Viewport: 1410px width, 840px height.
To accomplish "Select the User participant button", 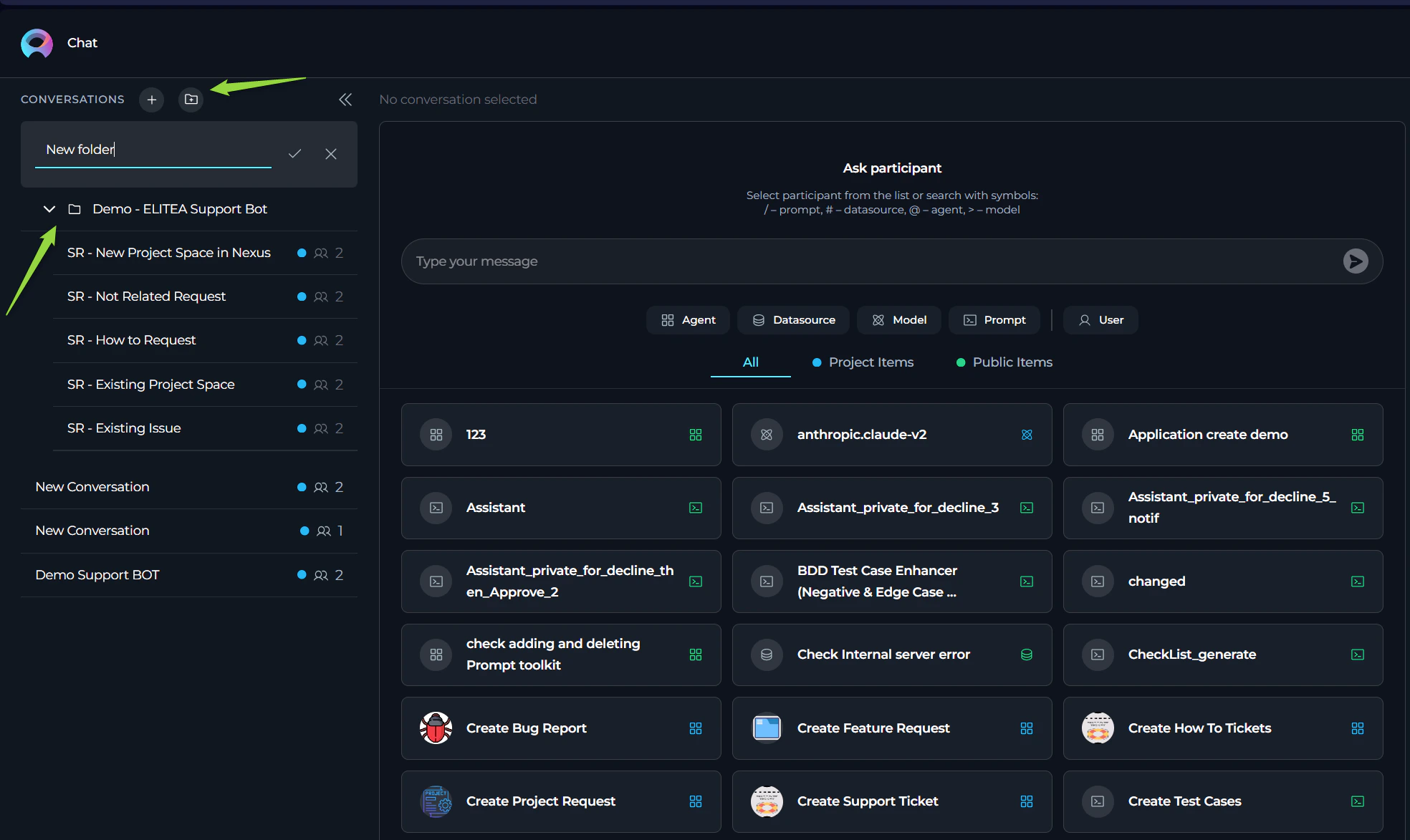I will coord(1100,320).
